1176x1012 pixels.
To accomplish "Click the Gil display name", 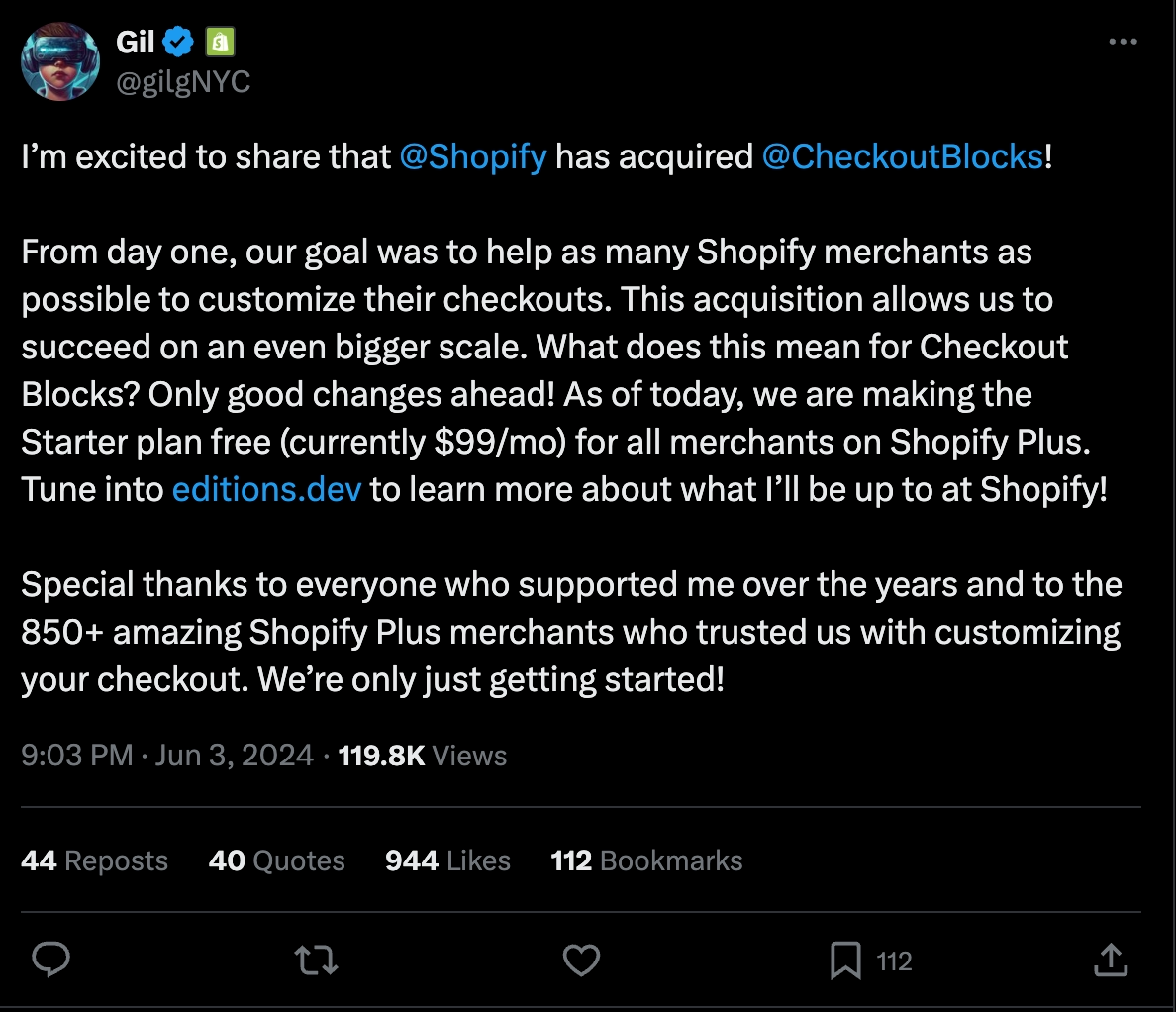I will 136,42.
